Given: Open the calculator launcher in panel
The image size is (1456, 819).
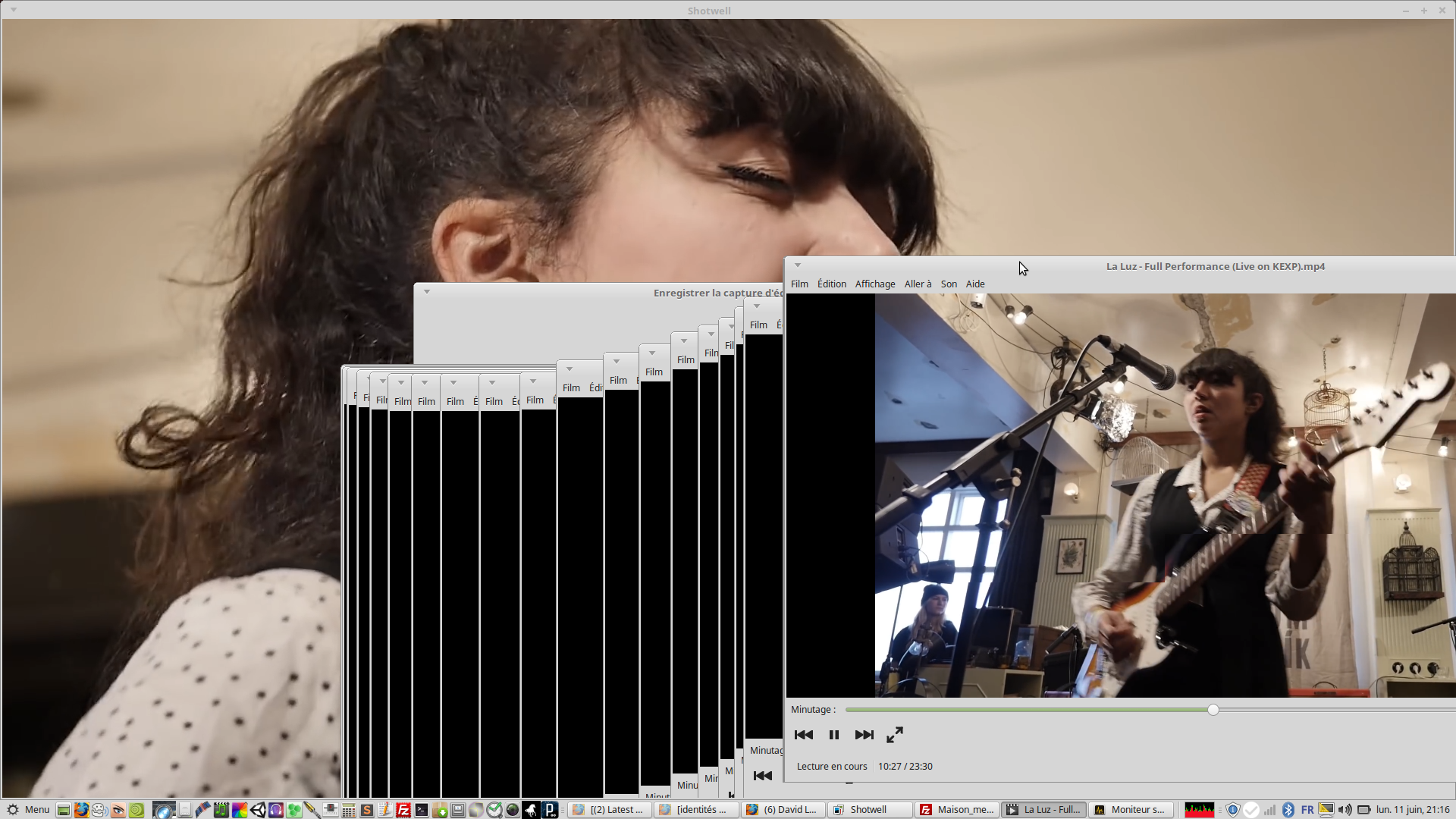Looking at the screenshot, I should pyautogui.click(x=349, y=810).
